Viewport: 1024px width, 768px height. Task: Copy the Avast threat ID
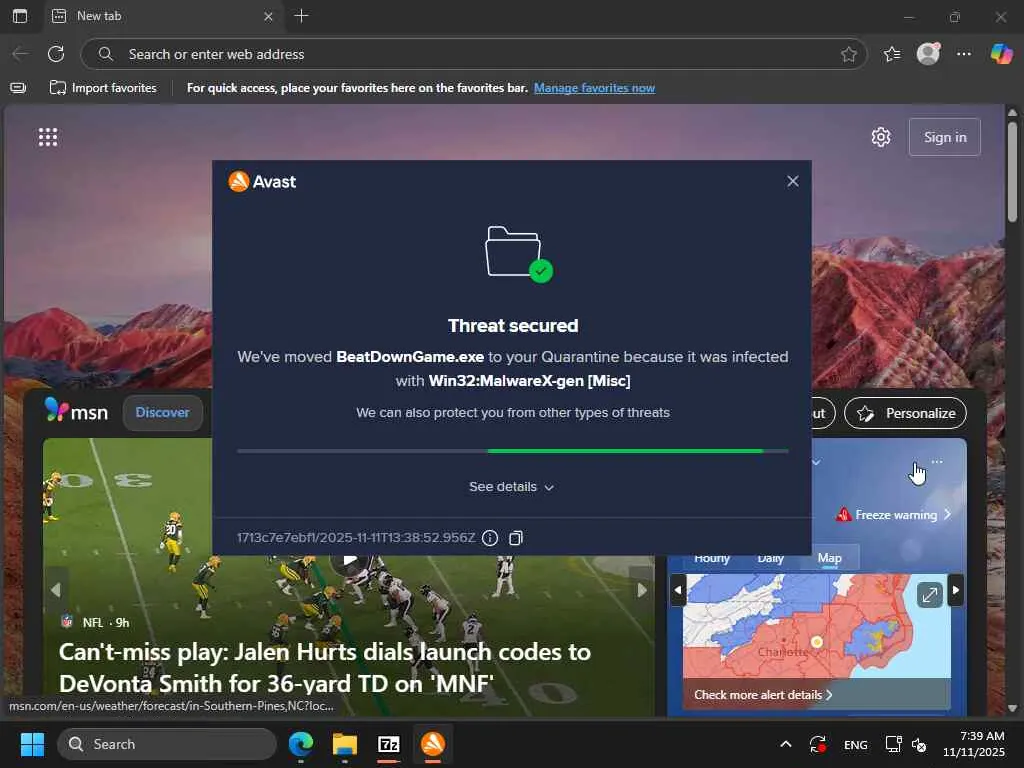(516, 537)
